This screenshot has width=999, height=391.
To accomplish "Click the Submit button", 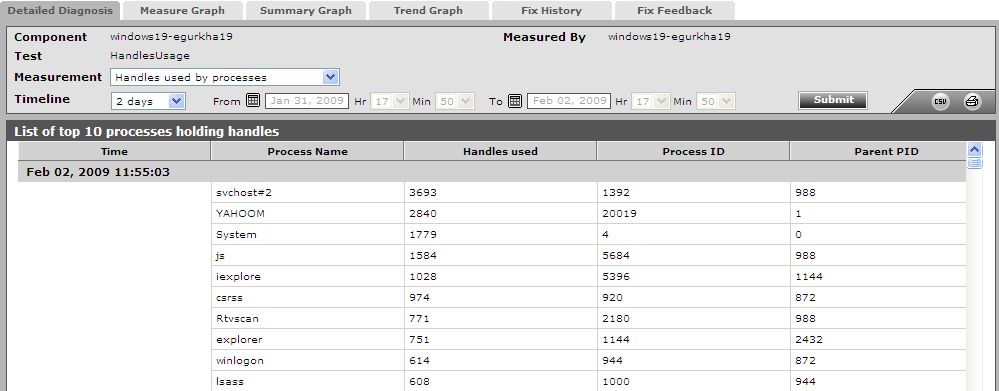I will (833, 100).
